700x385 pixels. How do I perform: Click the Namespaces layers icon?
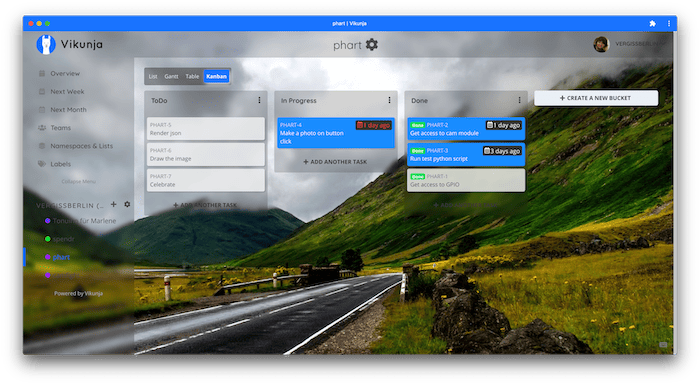(42, 146)
